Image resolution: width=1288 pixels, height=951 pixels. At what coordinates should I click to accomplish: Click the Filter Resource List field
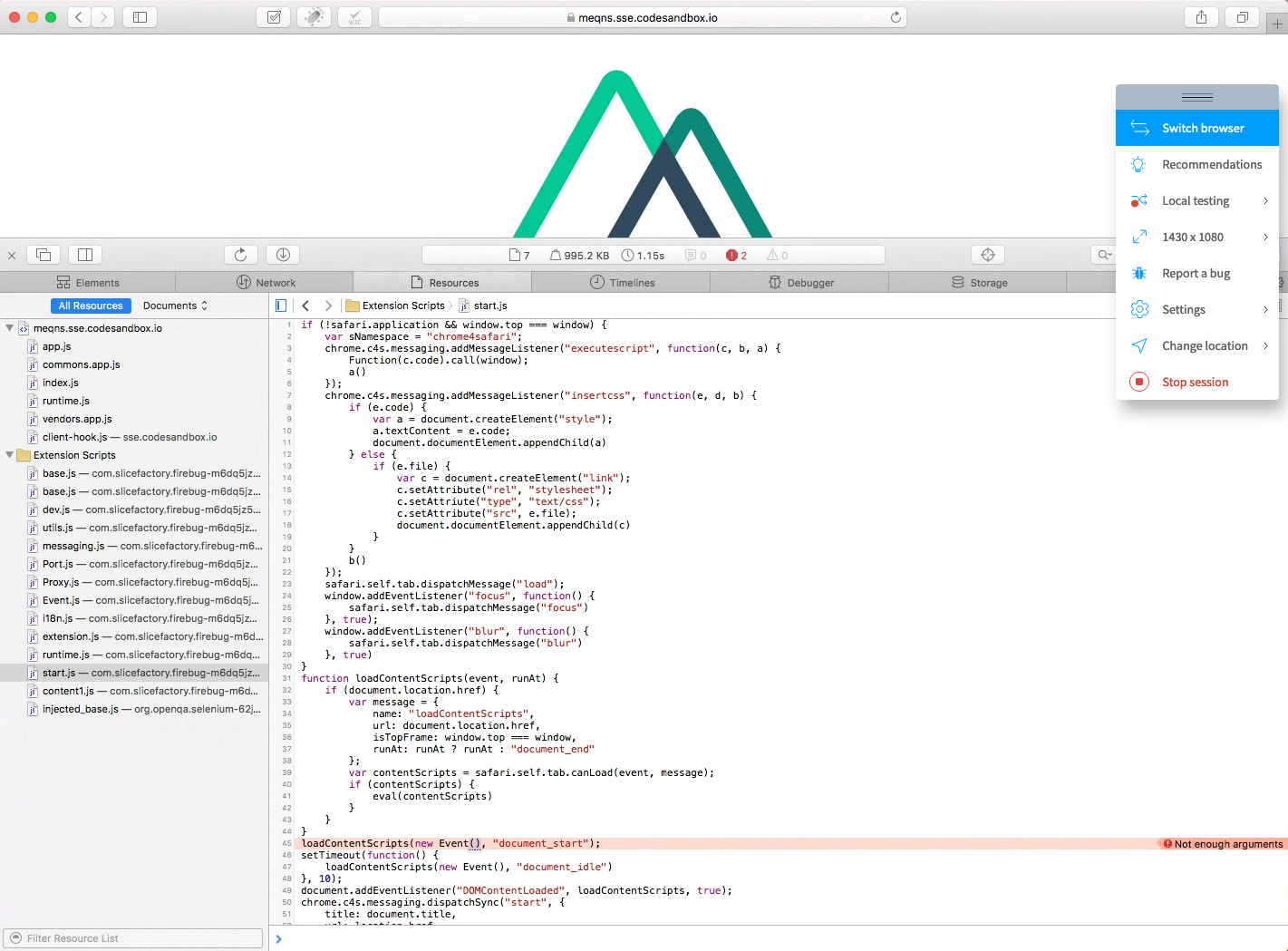click(x=132, y=938)
